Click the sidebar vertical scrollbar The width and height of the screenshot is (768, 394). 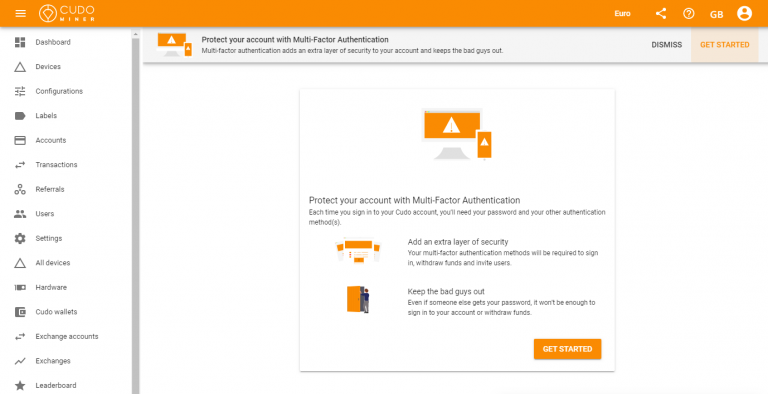coord(136,216)
